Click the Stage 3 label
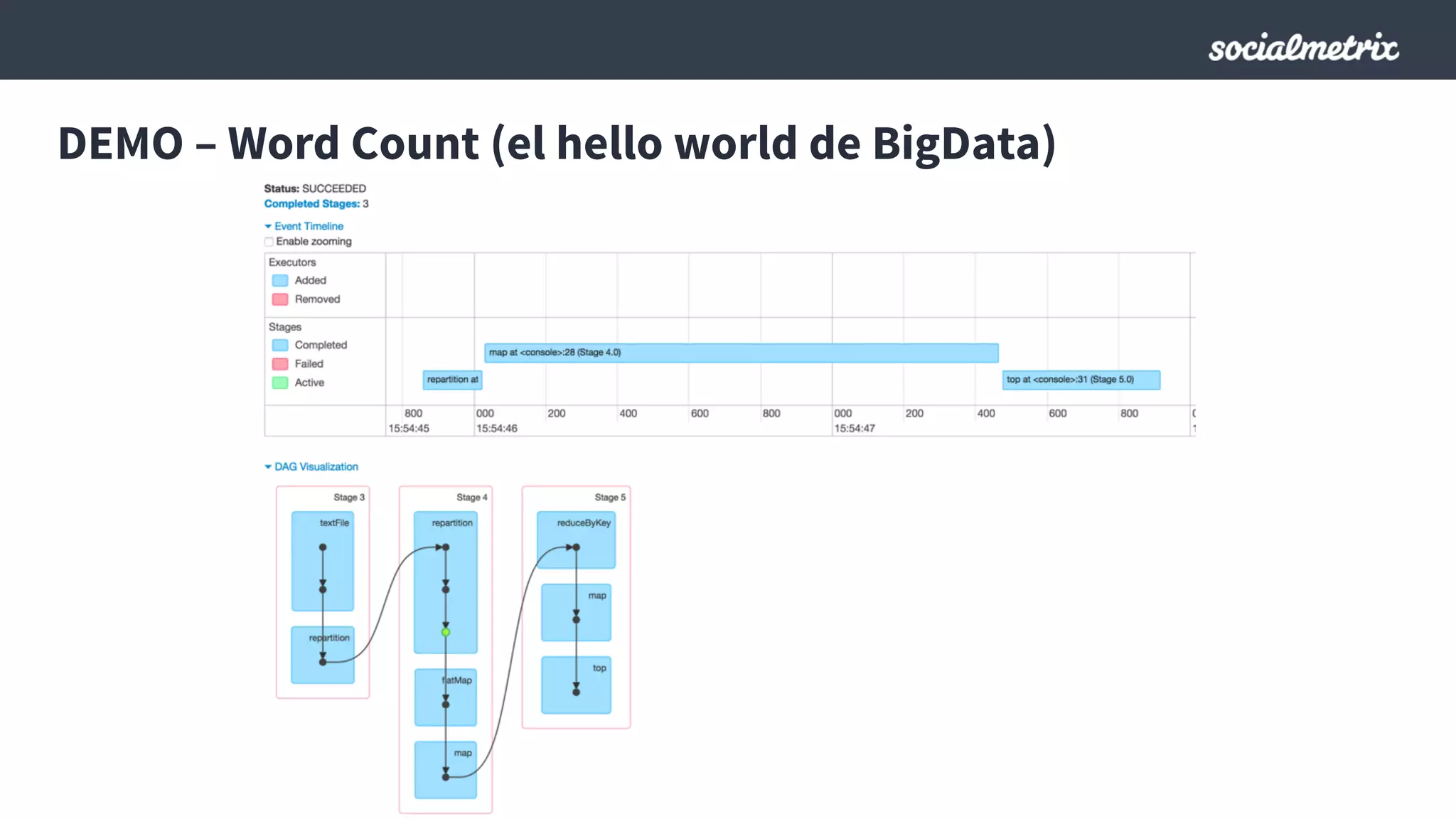The height and width of the screenshot is (819, 1456). (x=349, y=498)
